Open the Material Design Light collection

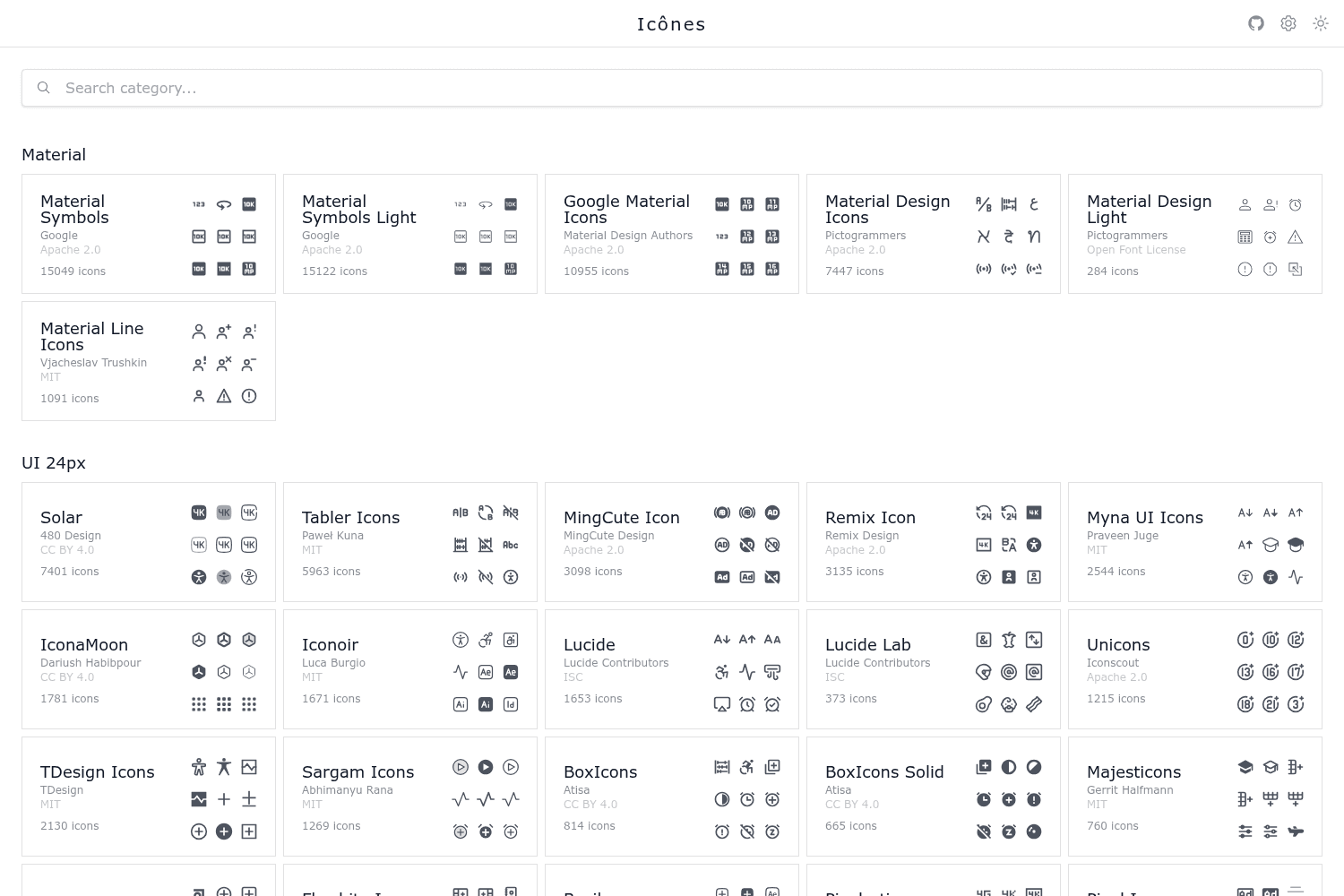click(x=1195, y=234)
